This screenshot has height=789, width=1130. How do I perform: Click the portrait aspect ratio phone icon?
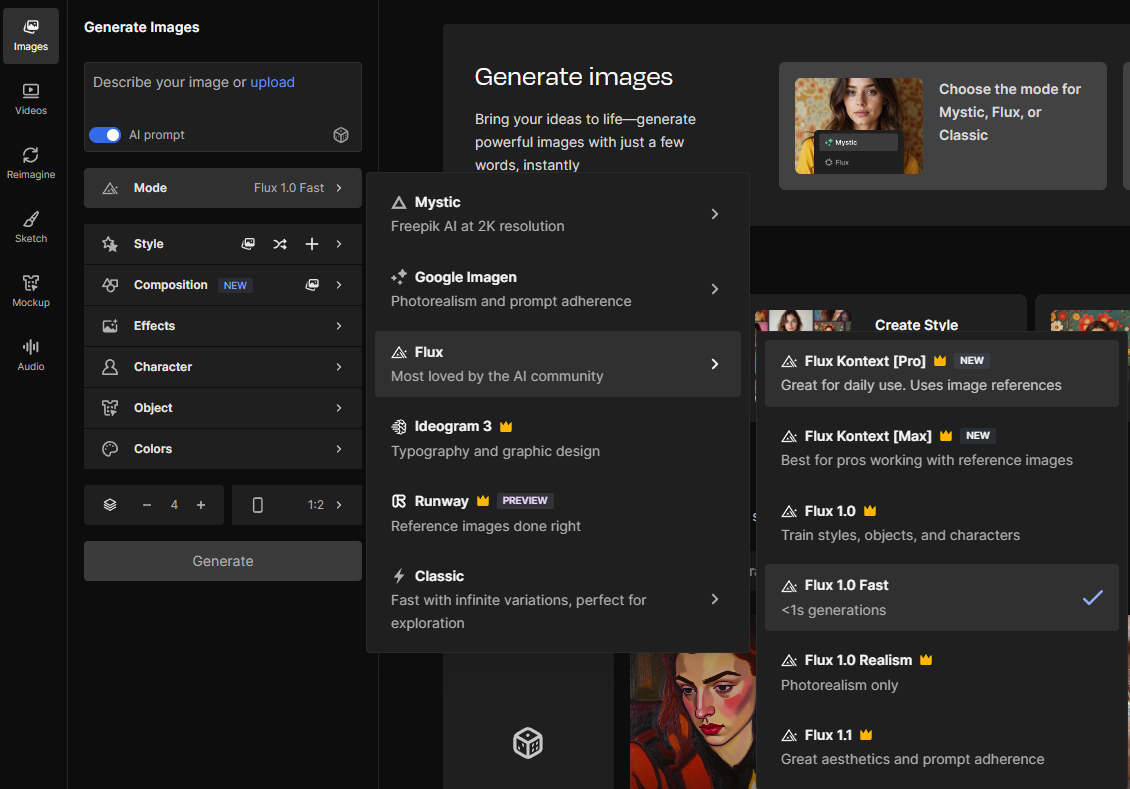(257, 505)
